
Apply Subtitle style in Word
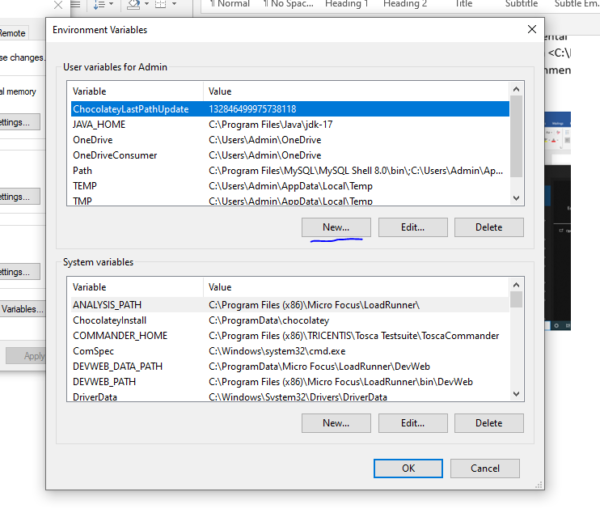point(521,4)
